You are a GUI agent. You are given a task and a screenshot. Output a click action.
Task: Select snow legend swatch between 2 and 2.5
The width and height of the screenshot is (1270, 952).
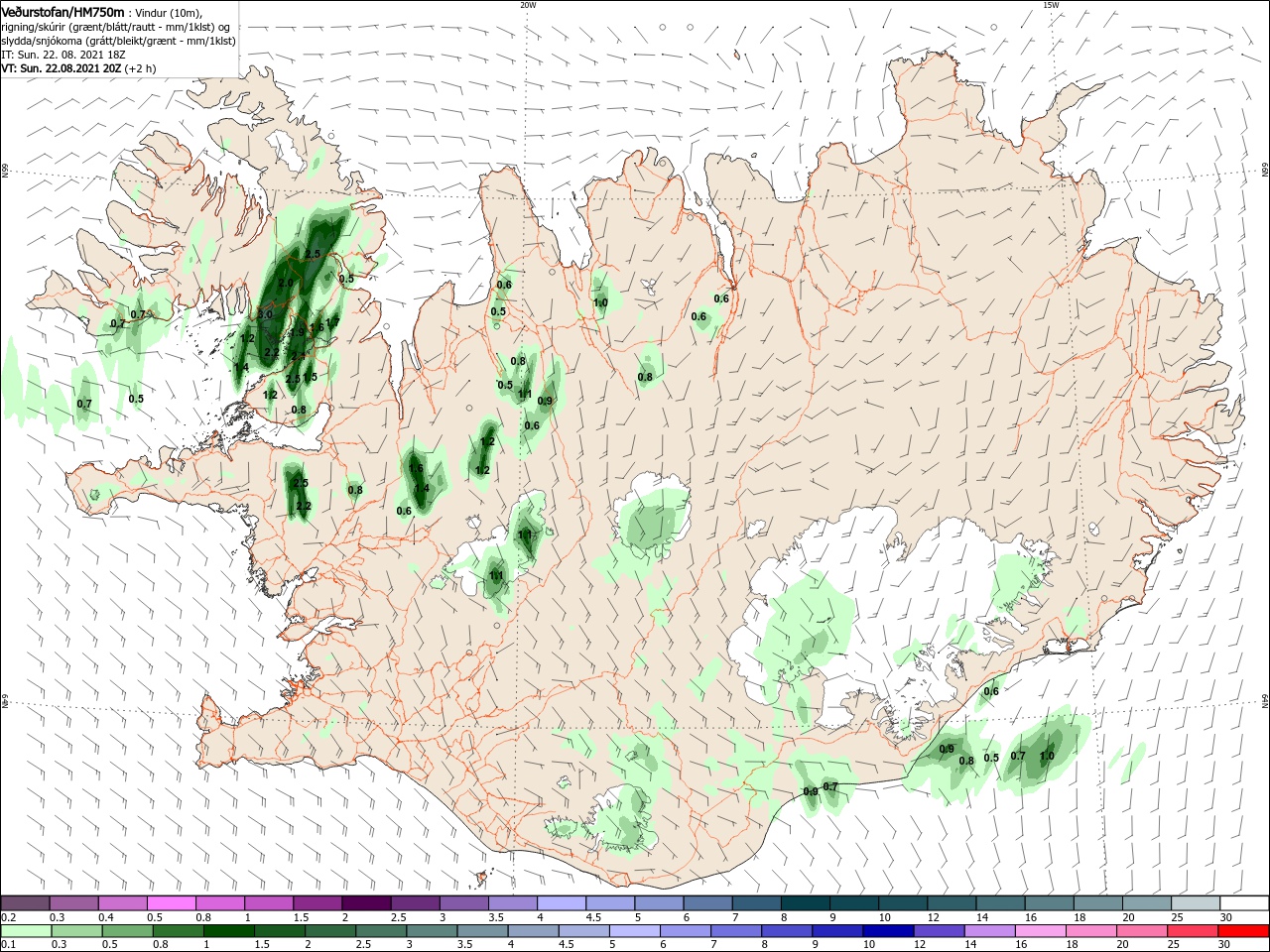[366, 902]
